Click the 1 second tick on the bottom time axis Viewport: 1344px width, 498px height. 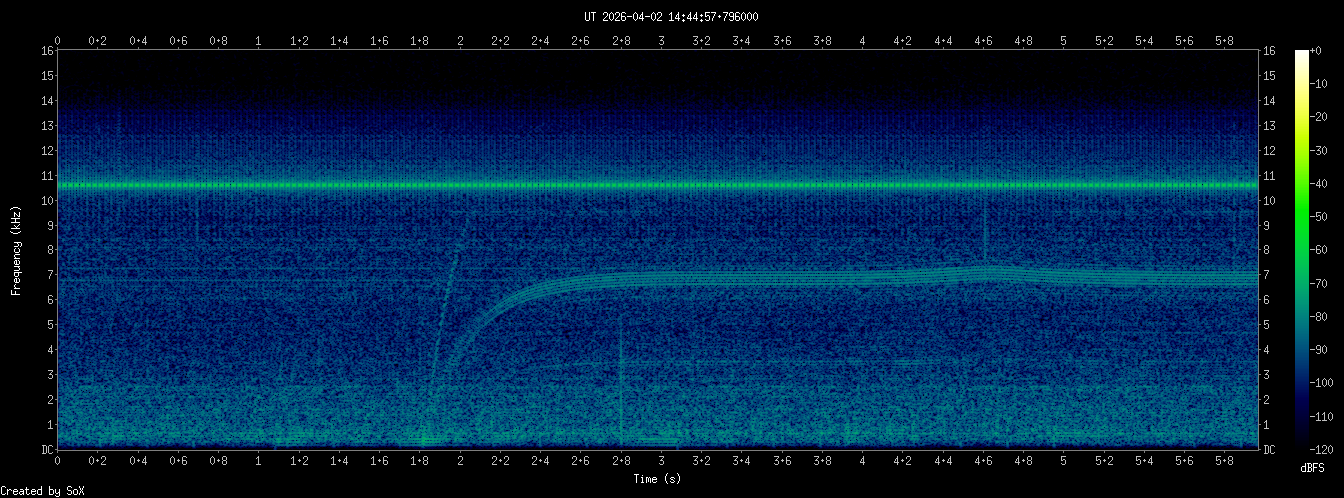(x=259, y=463)
